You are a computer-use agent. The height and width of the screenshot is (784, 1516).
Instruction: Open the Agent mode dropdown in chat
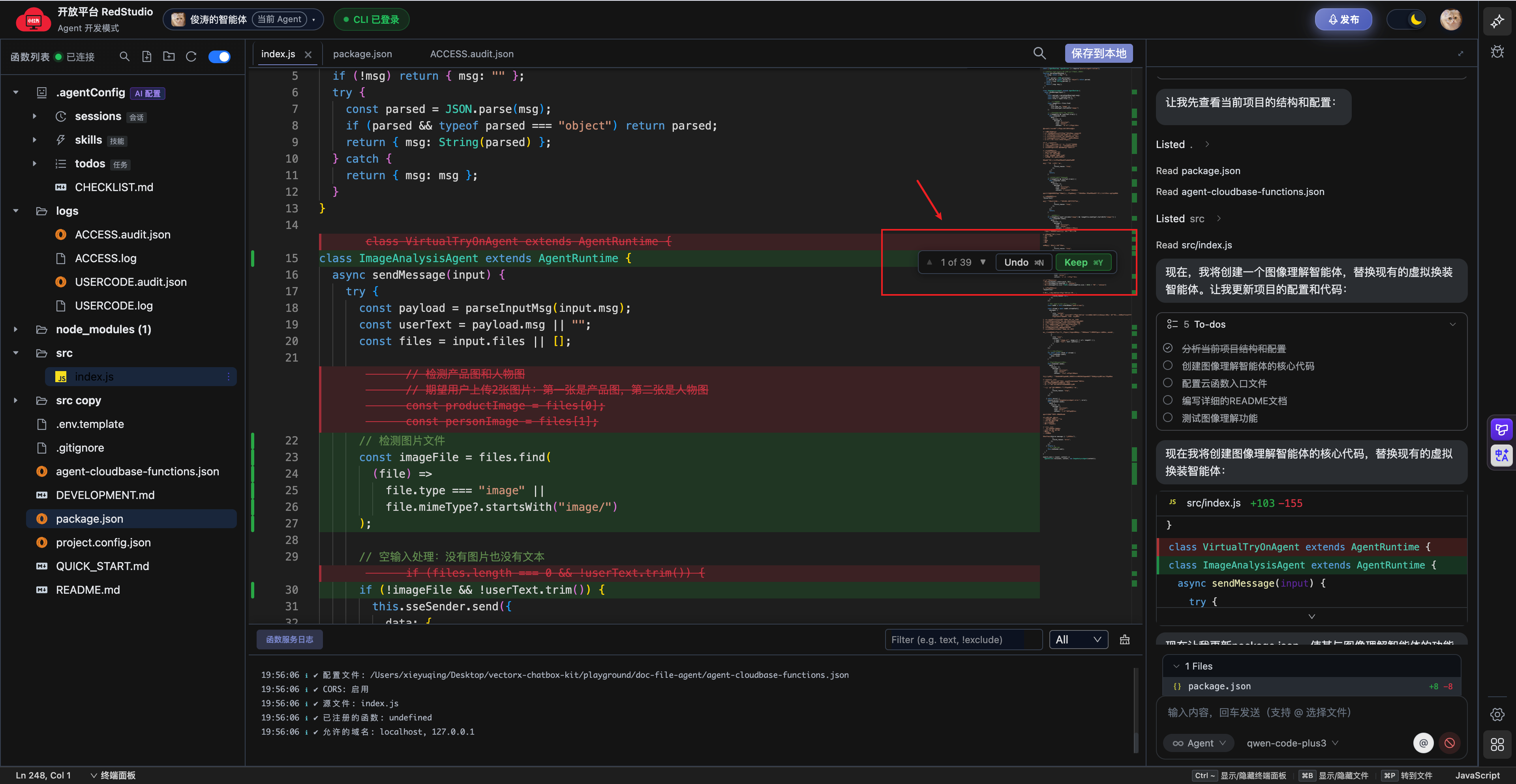(x=1199, y=743)
